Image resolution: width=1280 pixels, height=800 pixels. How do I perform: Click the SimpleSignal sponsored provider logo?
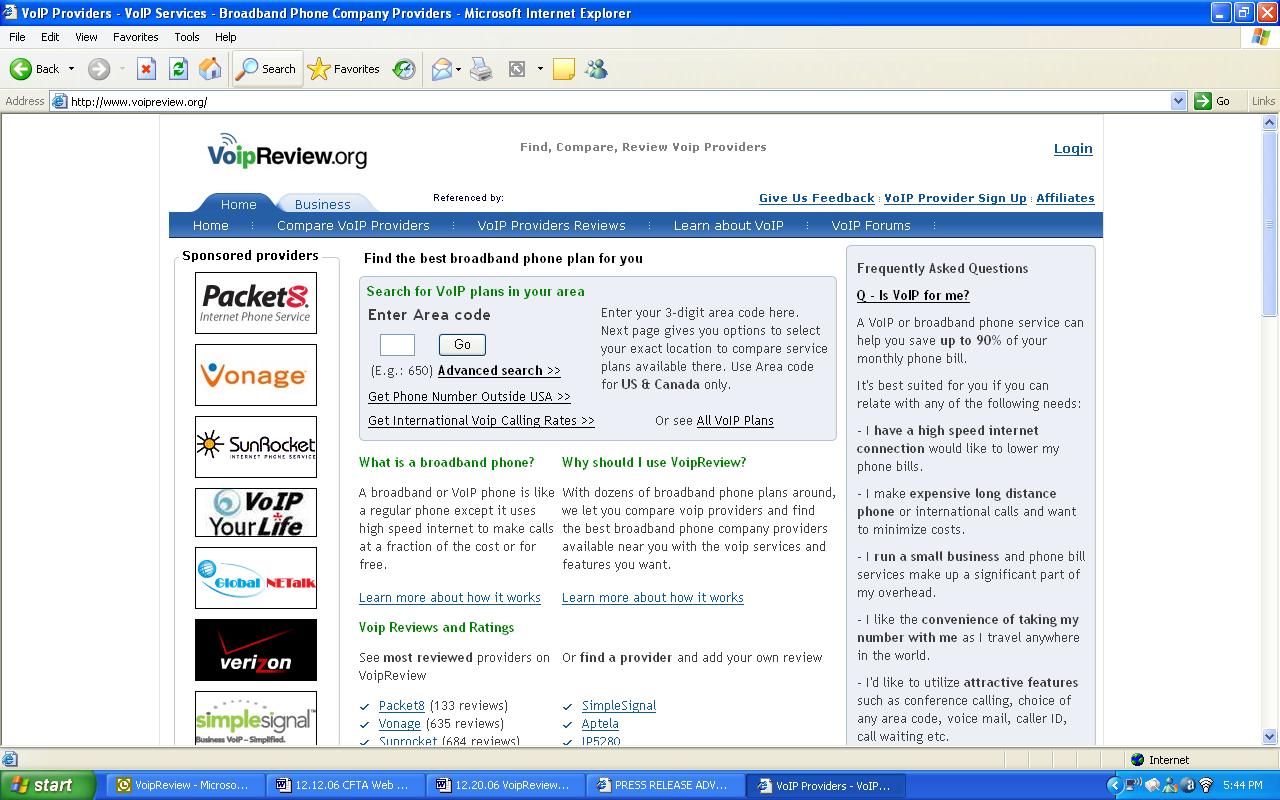256,718
